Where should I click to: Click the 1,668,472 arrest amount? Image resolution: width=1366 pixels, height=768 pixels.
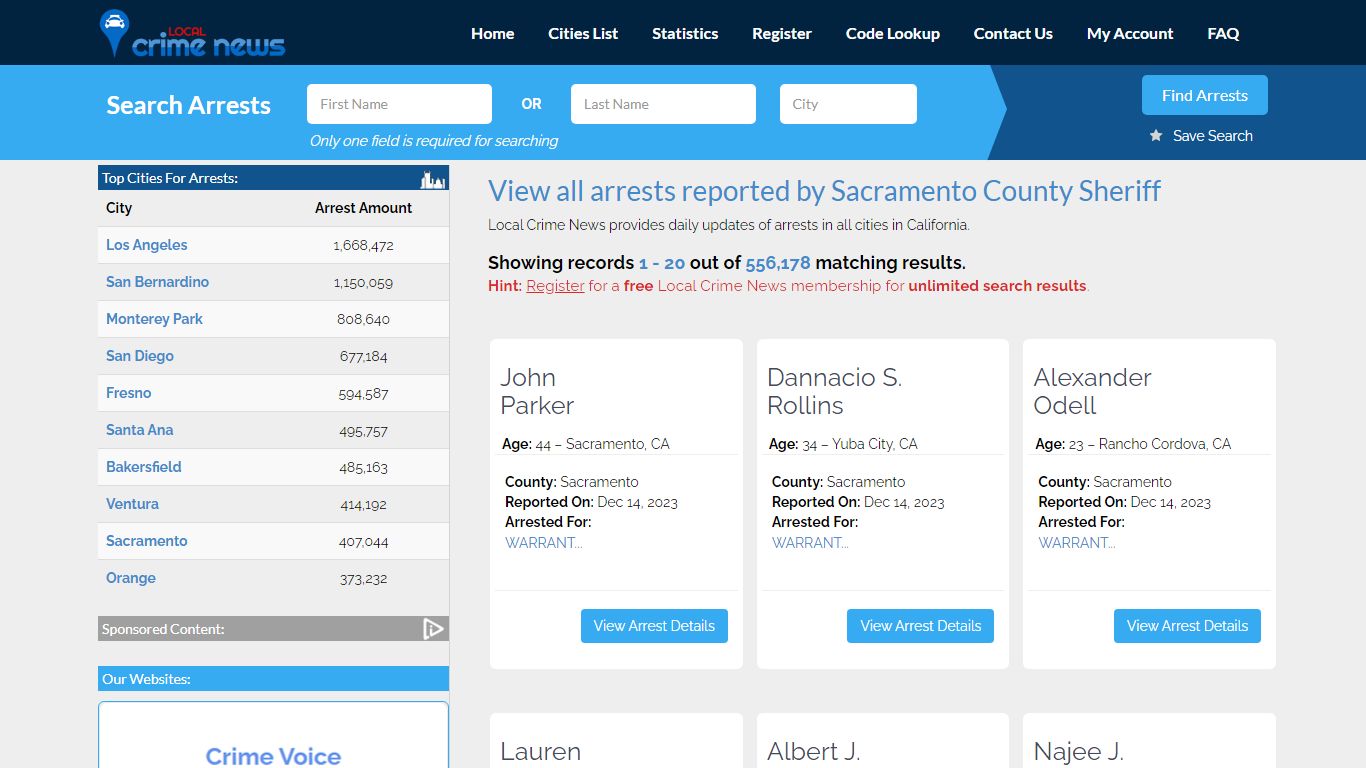[363, 245]
